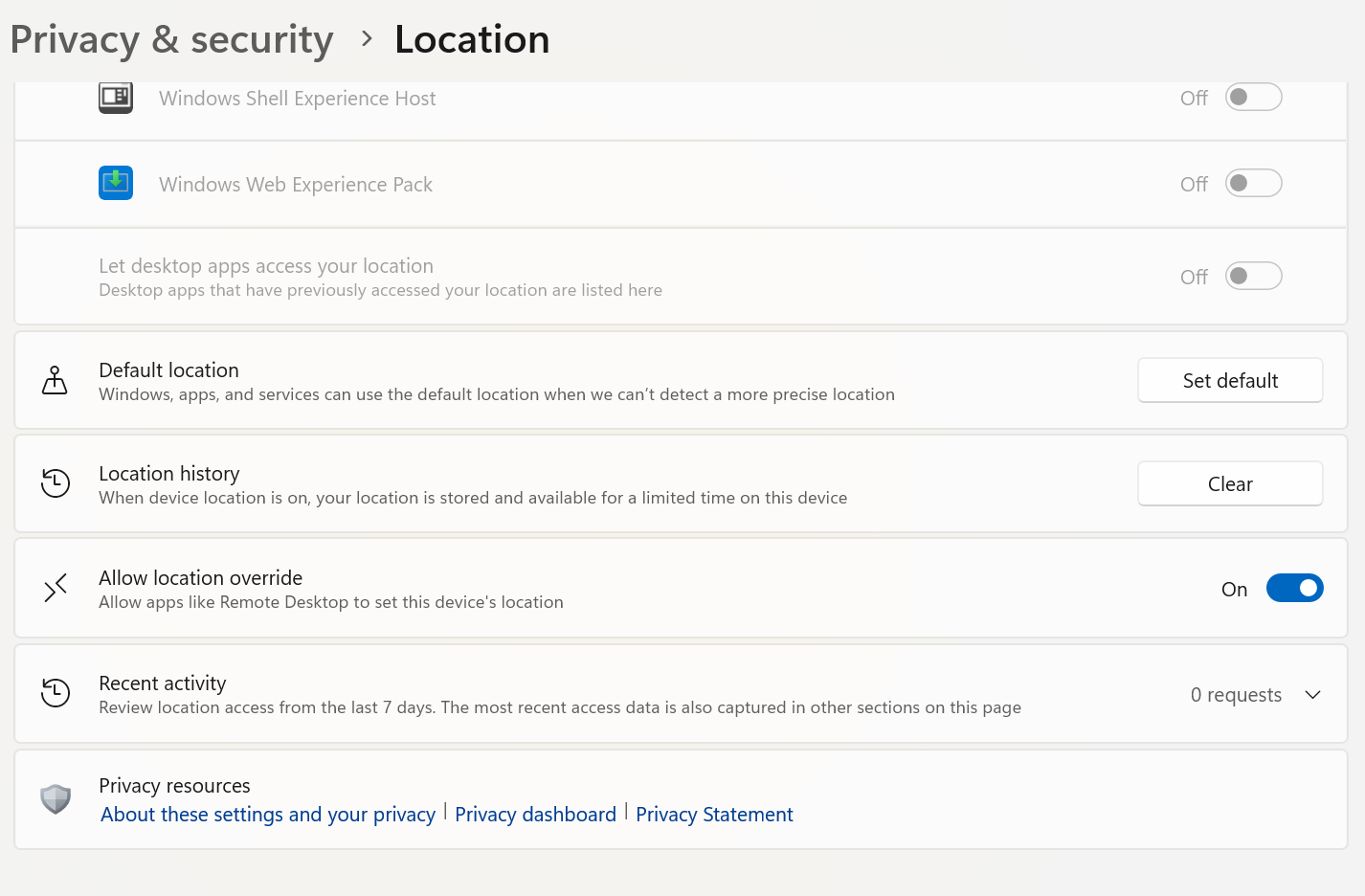Viewport: 1365px width, 896px height.
Task: Click the Set default button
Action: click(1229, 380)
